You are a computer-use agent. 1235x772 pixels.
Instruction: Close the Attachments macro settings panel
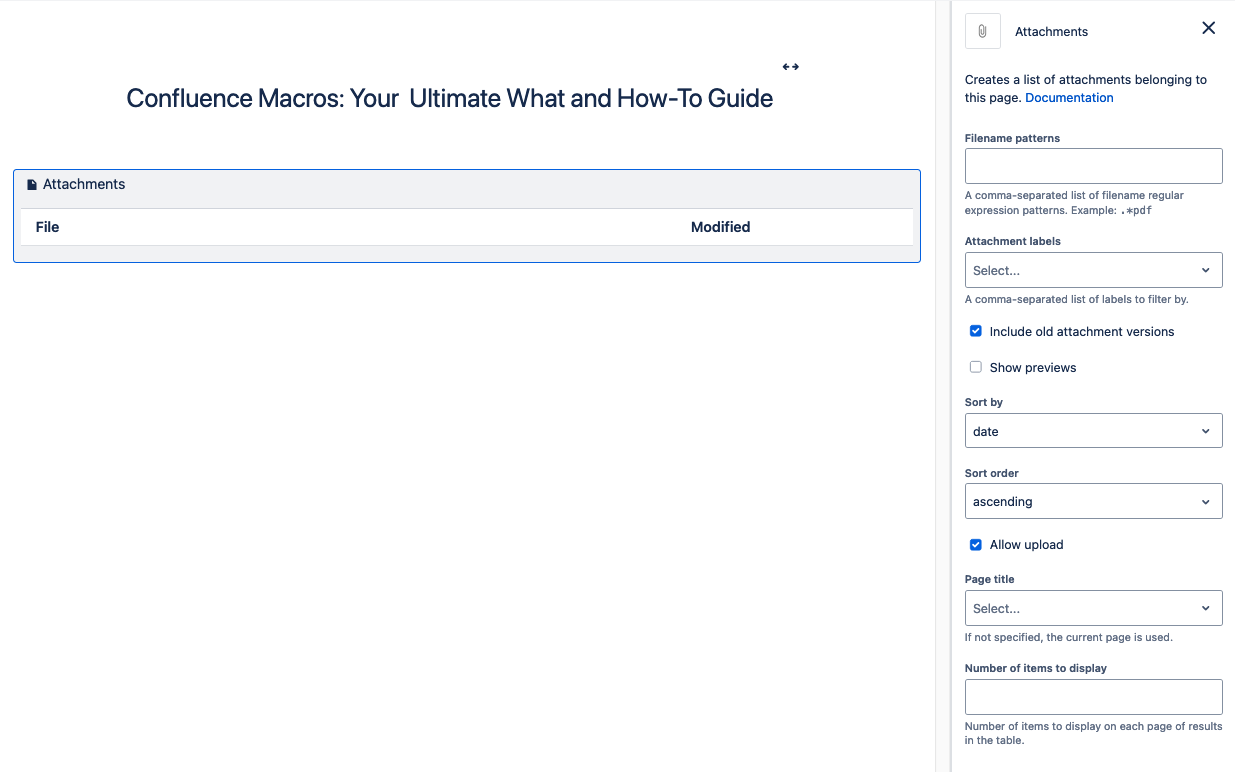pyautogui.click(x=1208, y=28)
